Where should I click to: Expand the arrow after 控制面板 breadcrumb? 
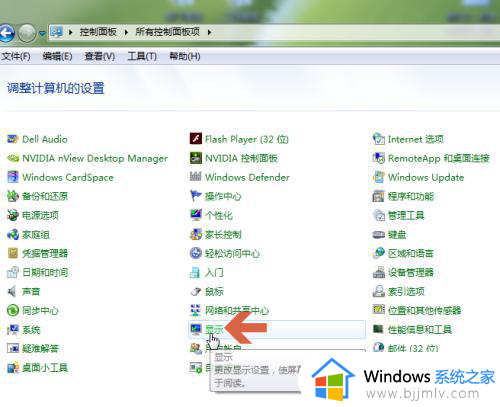(126, 32)
